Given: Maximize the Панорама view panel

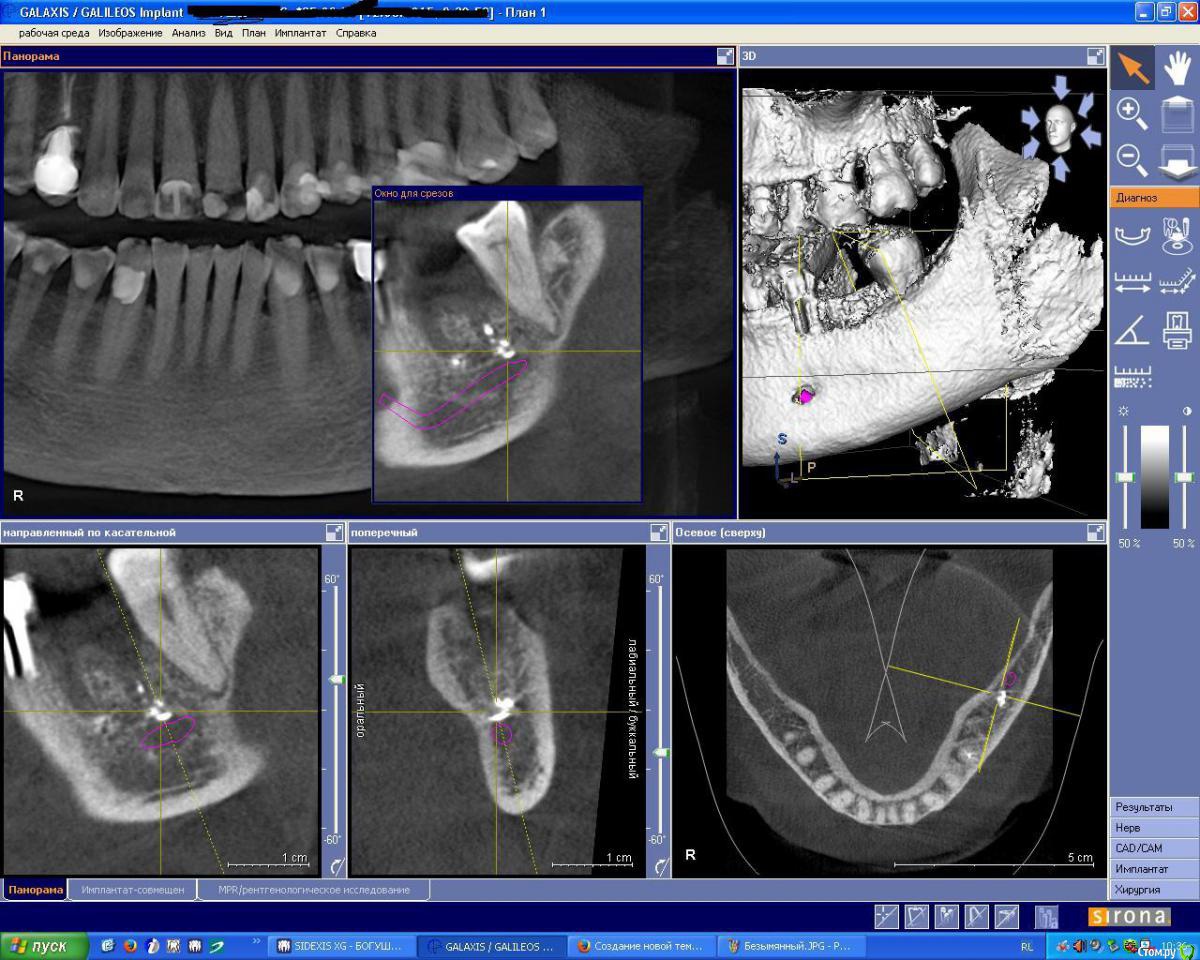Looking at the screenshot, I should [725, 57].
